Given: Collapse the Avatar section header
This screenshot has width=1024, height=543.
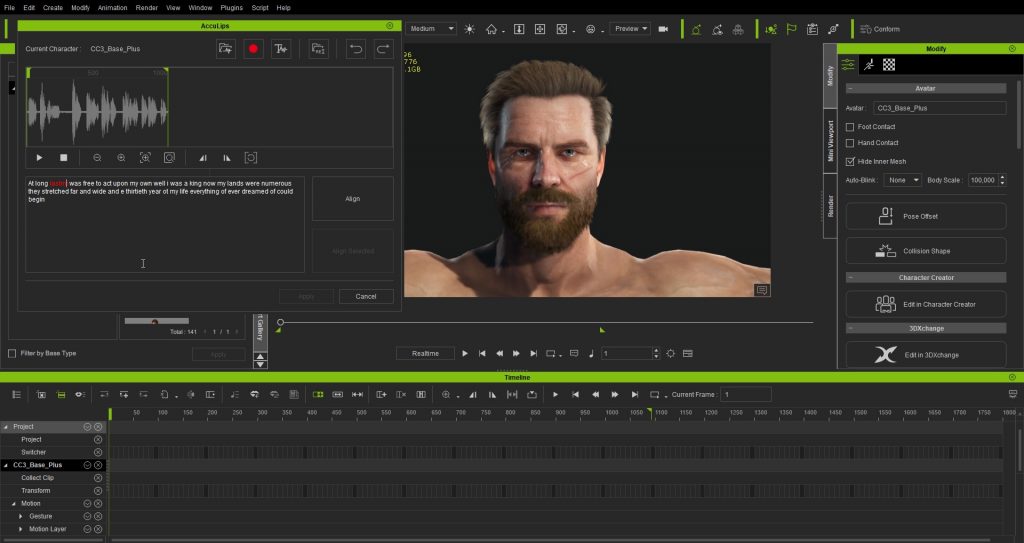Looking at the screenshot, I should (925, 88).
